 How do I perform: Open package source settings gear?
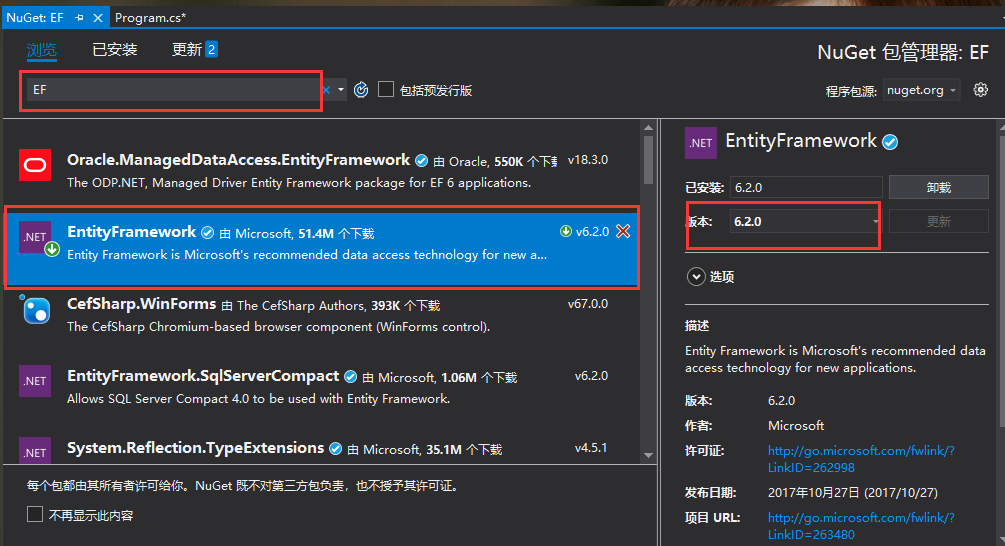tap(981, 90)
